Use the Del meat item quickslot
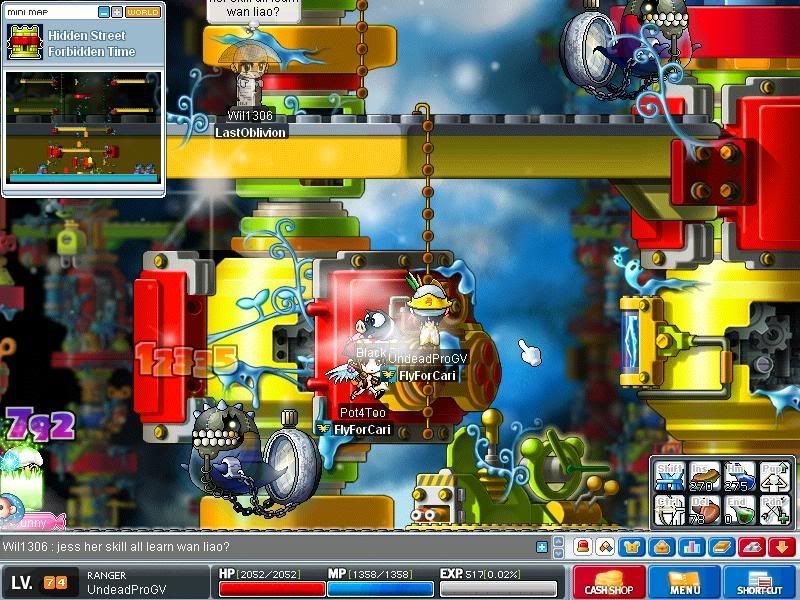Image resolution: width=800 pixels, height=600 pixels. (x=705, y=511)
